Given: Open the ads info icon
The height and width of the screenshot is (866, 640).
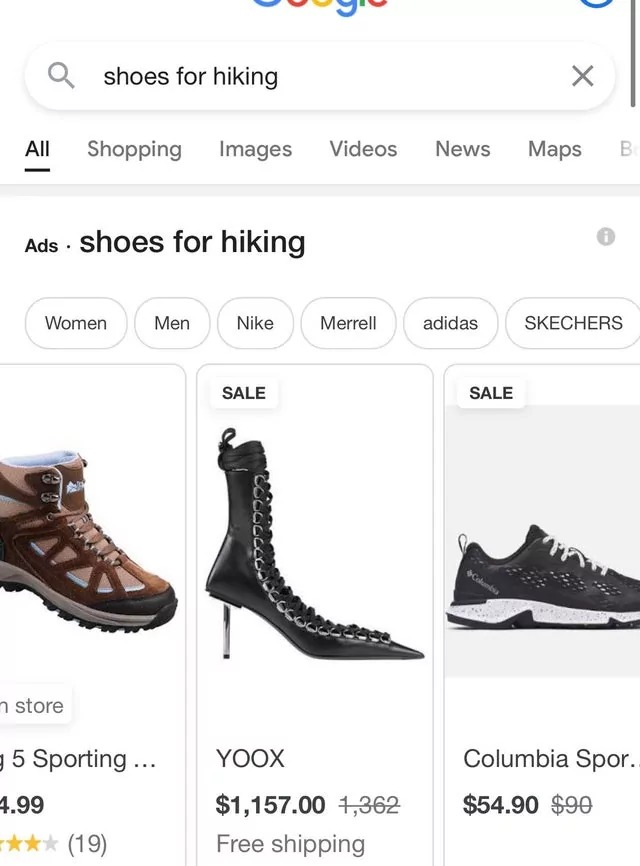Looking at the screenshot, I should [605, 237].
